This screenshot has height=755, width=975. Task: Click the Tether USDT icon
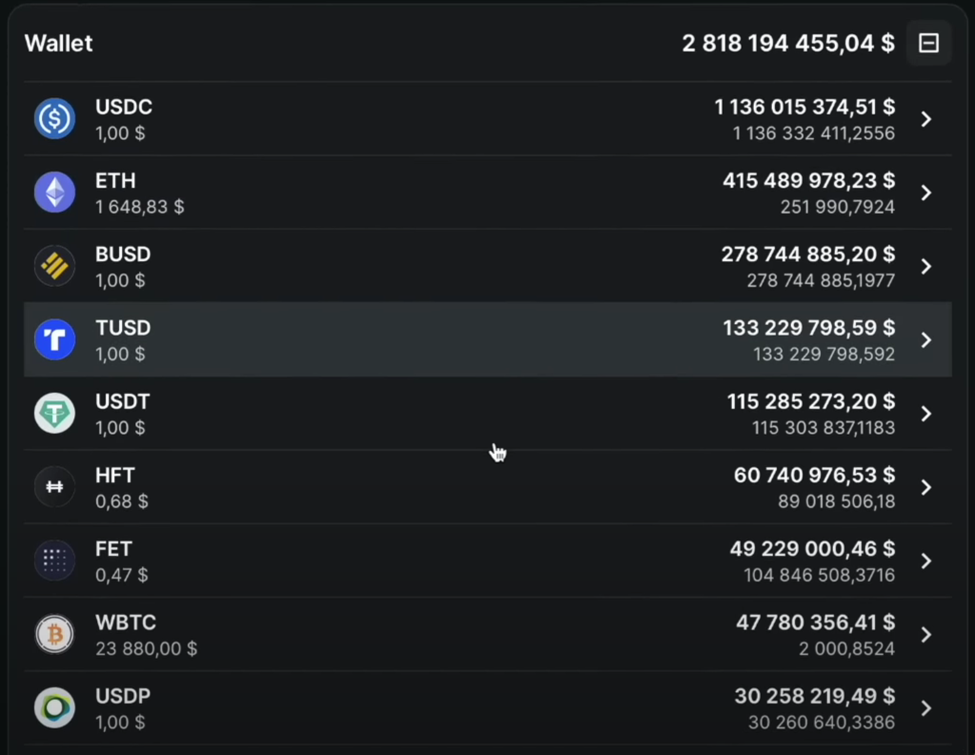coord(55,414)
